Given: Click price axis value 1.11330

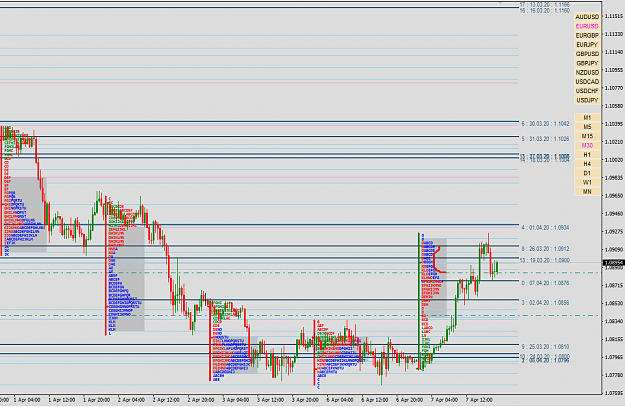Looking at the screenshot, I should pyautogui.click(x=614, y=34).
